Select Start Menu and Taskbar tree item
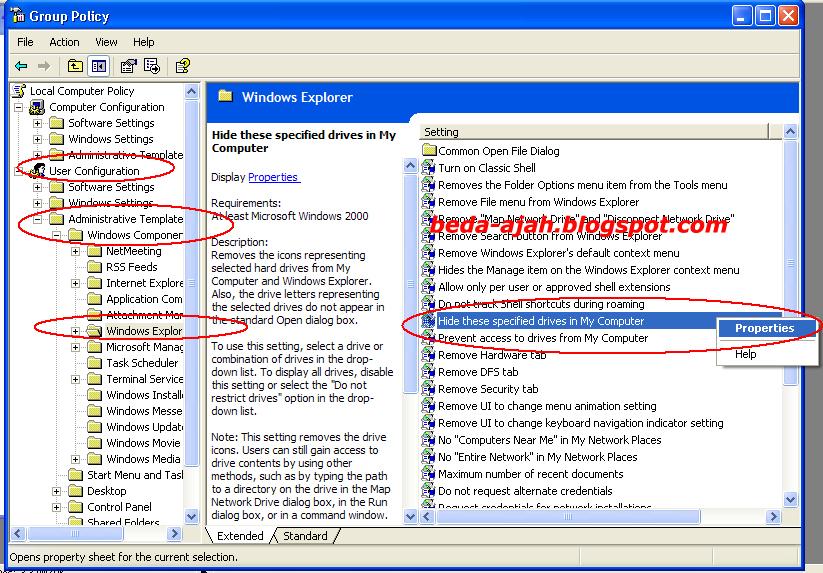This screenshot has height=573, width=823. click(135, 475)
